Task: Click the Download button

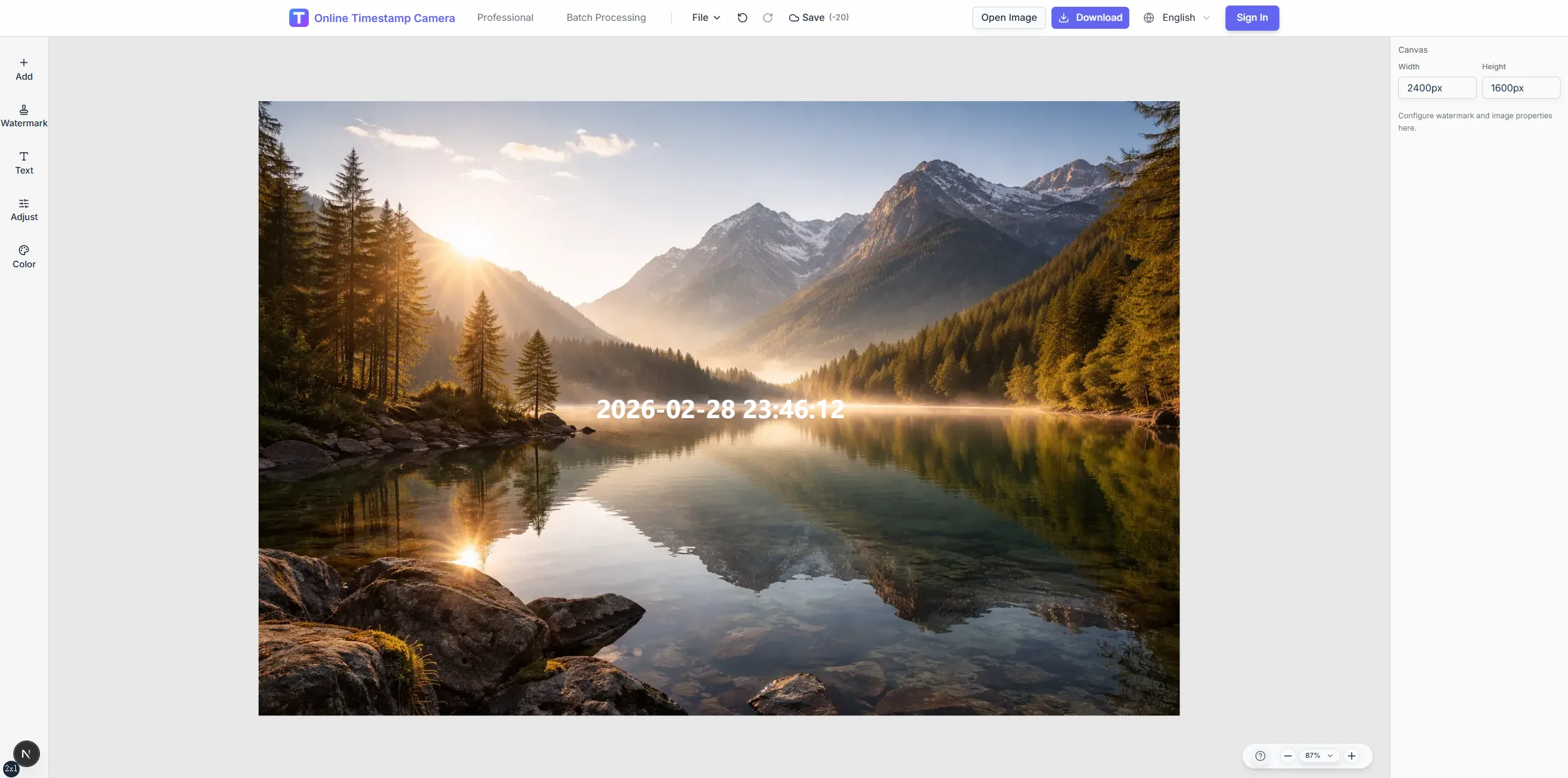Action: [x=1090, y=18]
